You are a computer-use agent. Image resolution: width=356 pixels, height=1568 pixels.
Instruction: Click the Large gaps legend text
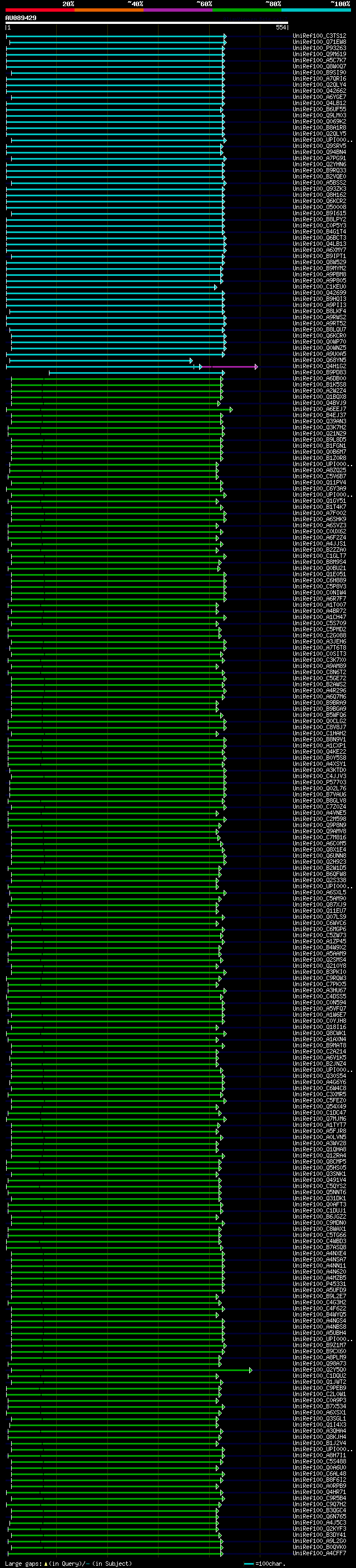point(68,1563)
